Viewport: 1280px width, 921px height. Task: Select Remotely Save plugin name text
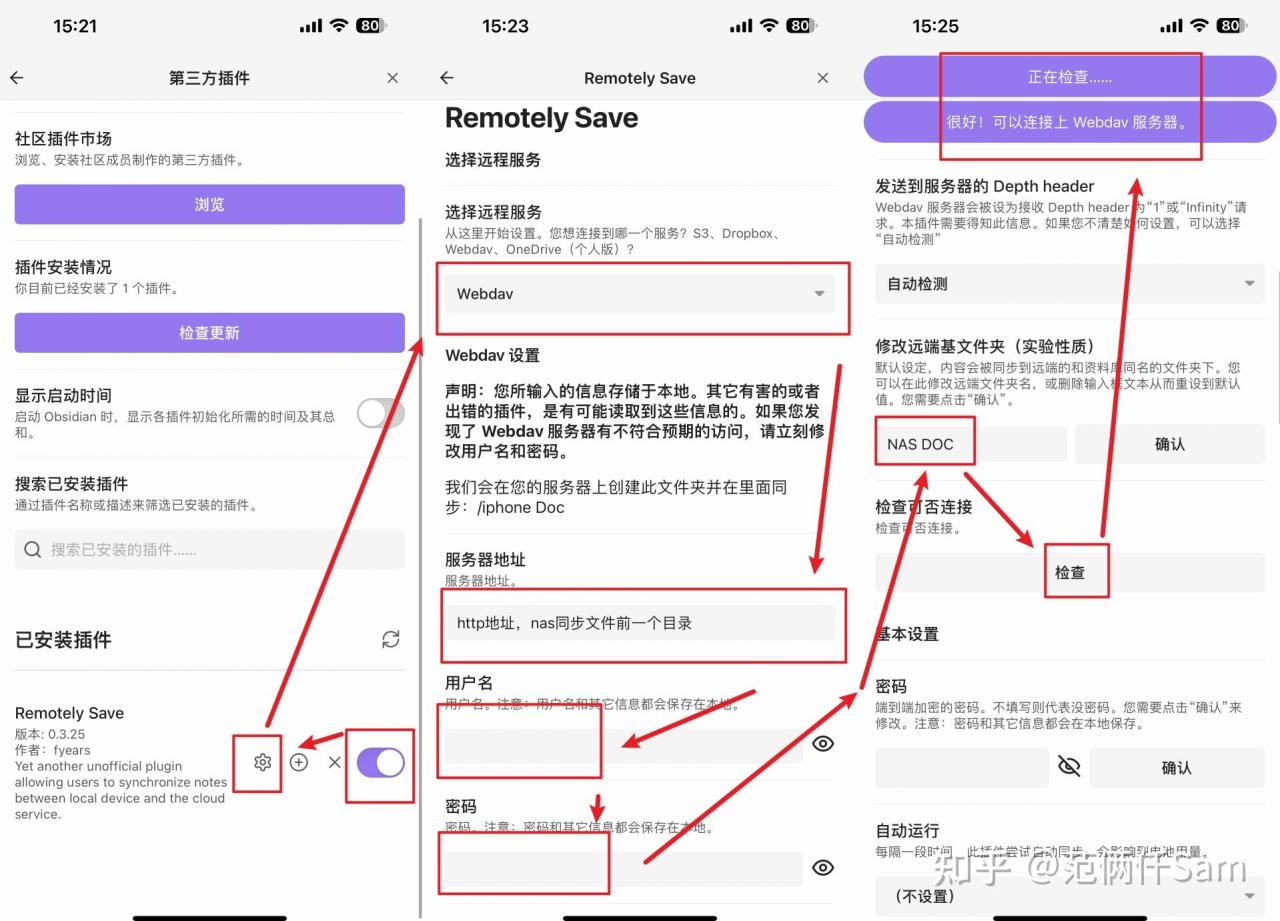(x=69, y=713)
